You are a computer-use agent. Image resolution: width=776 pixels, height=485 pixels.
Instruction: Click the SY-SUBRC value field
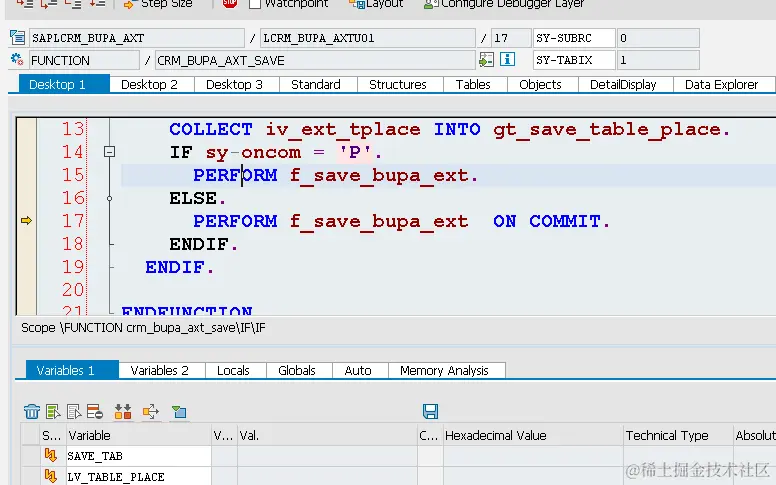point(658,38)
